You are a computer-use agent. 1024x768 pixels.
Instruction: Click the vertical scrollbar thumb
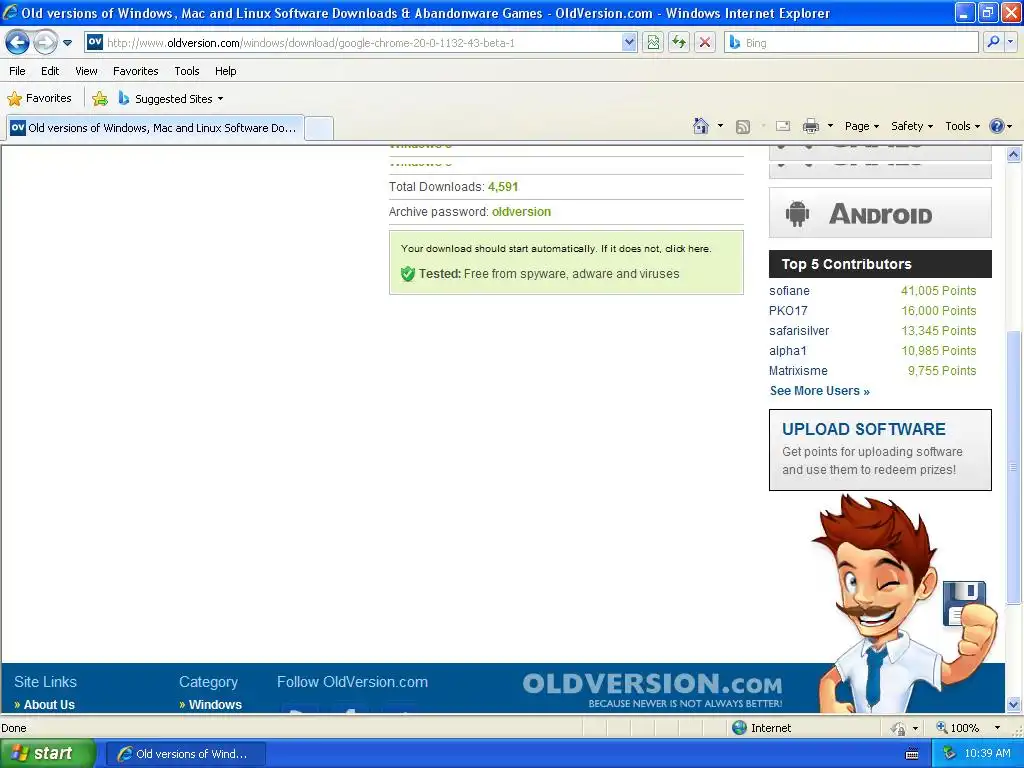[x=1014, y=466]
